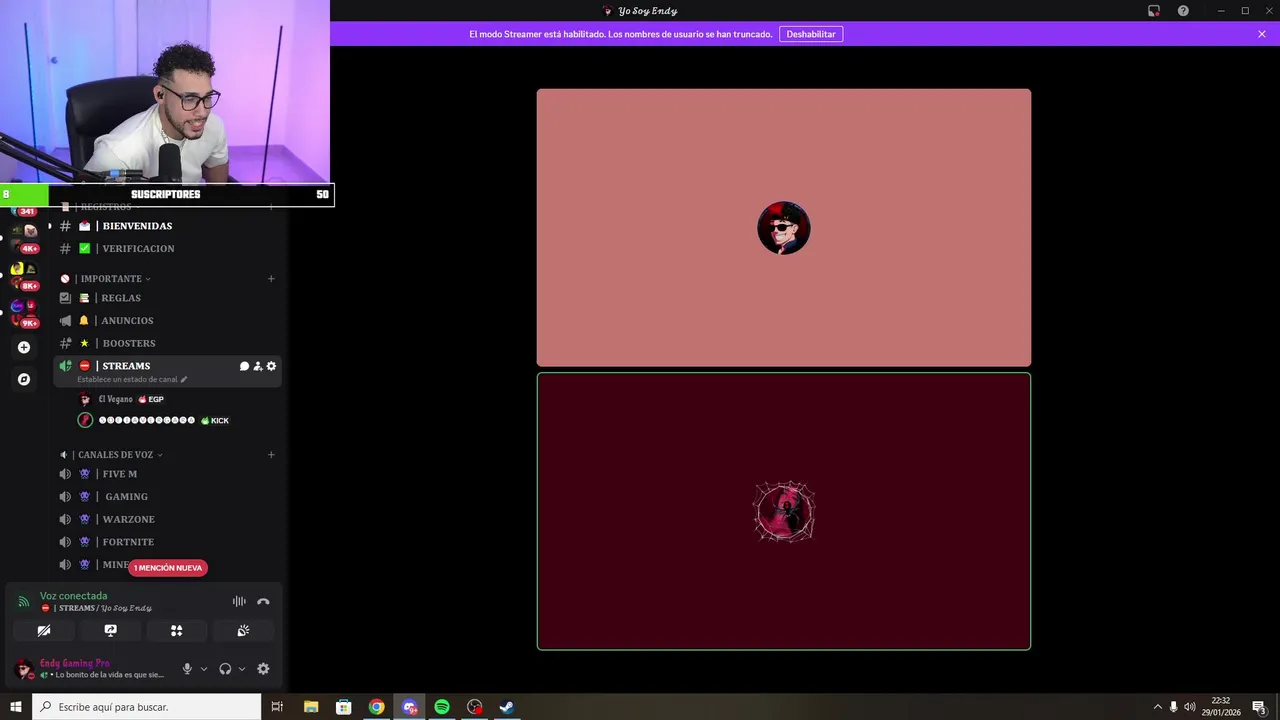Open the server with the 341 badge
The height and width of the screenshot is (720, 1280).
point(24,210)
